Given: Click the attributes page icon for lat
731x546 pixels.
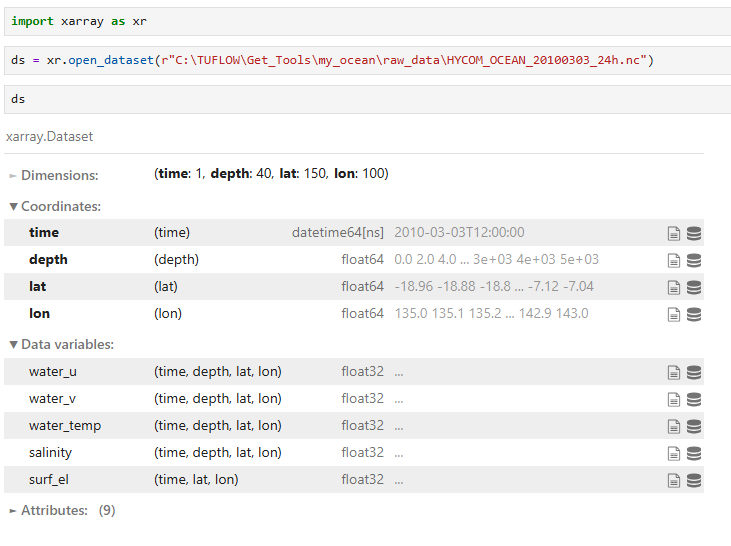Looking at the screenshot, I should click(x=674, y=287).
